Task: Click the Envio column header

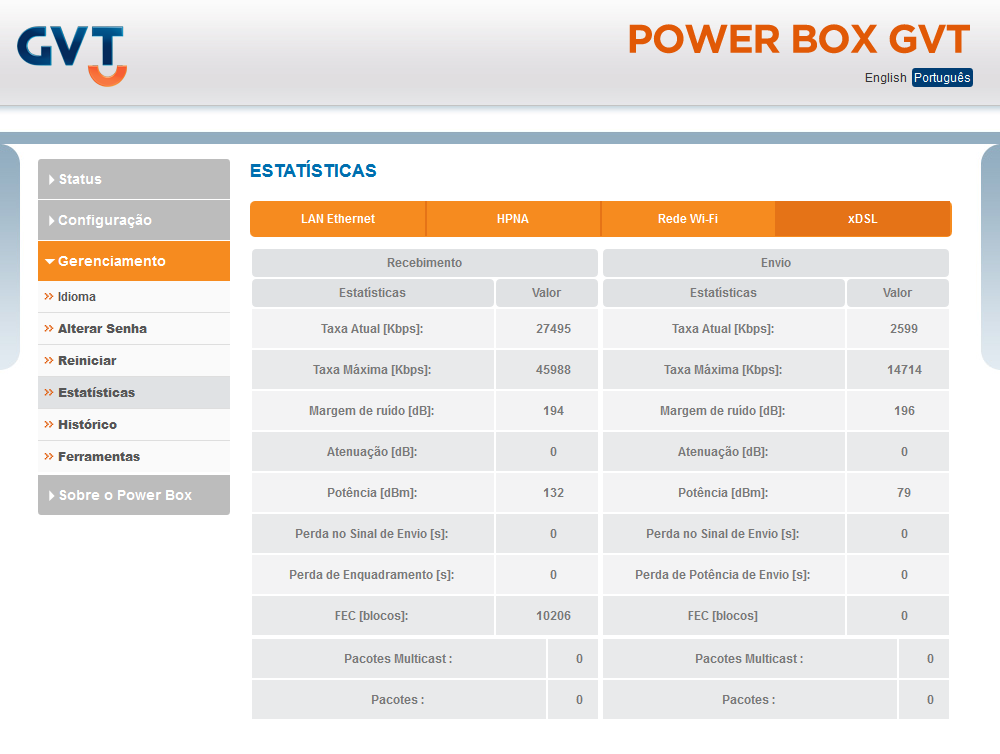Action: coord(775,263)
